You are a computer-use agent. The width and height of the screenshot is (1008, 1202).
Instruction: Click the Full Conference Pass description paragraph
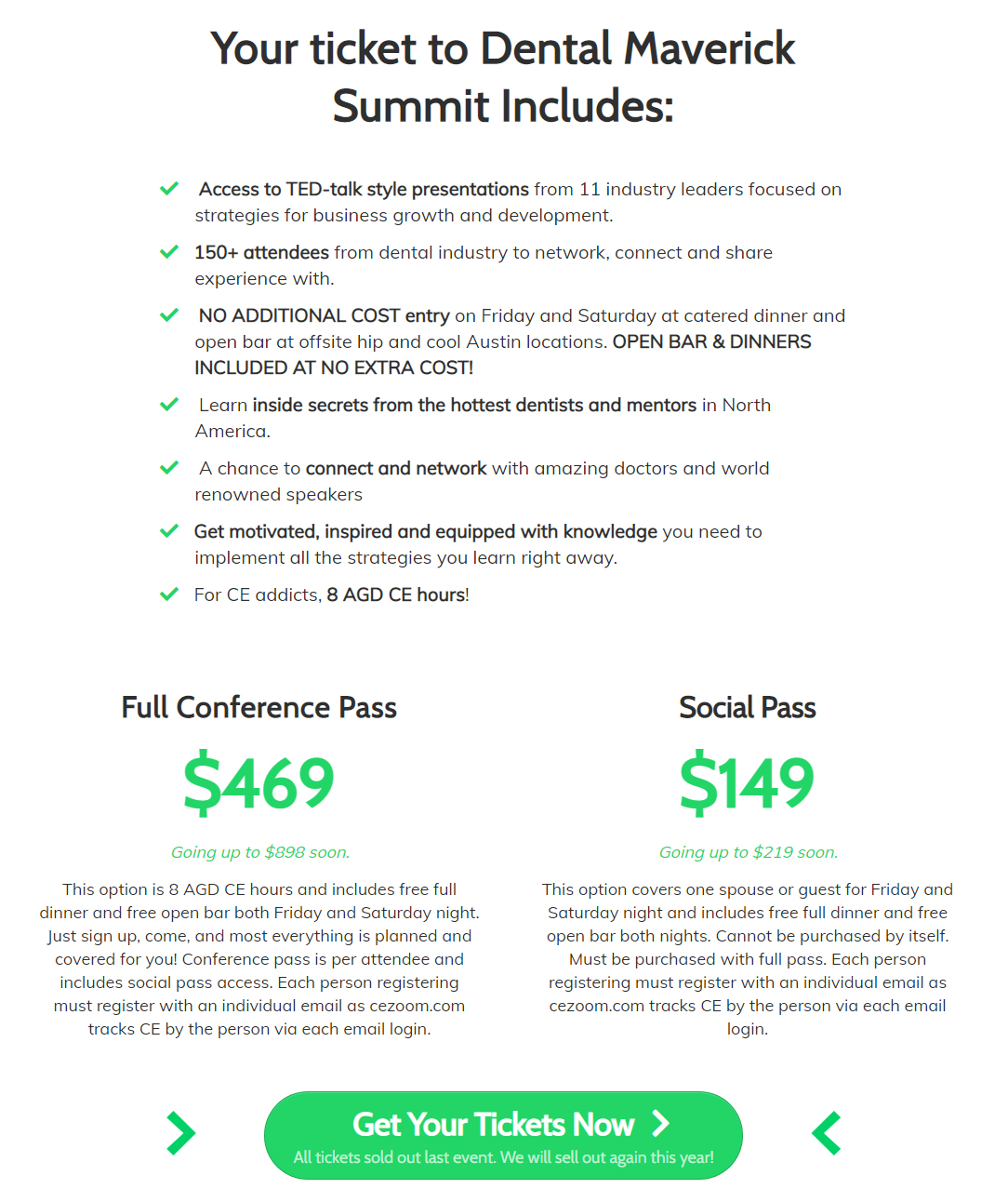click(259, 959)
